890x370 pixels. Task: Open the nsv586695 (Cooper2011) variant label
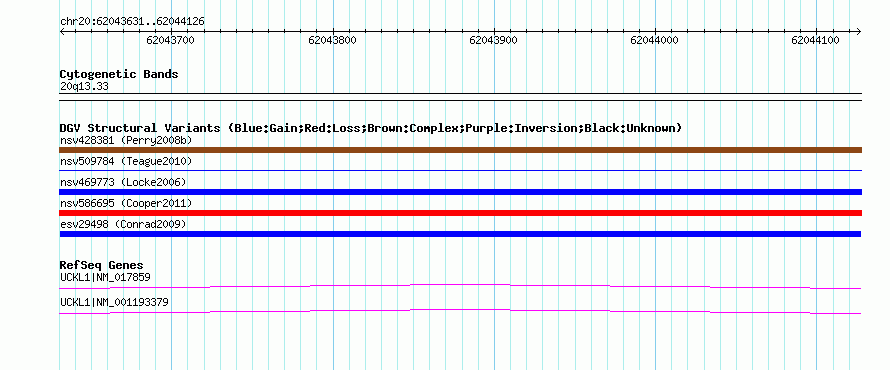click(x=126, y=203)
